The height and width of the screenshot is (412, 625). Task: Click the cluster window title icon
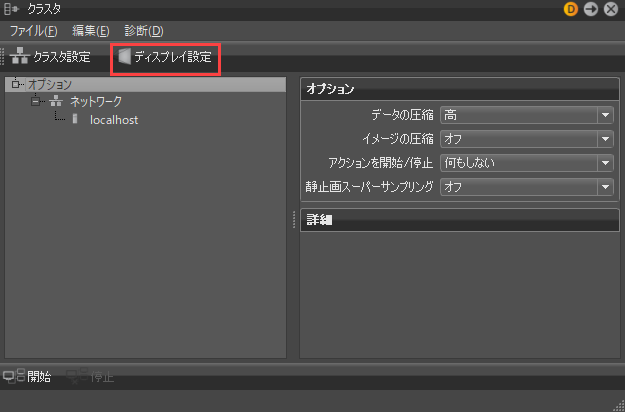click(x=11, y=9)
